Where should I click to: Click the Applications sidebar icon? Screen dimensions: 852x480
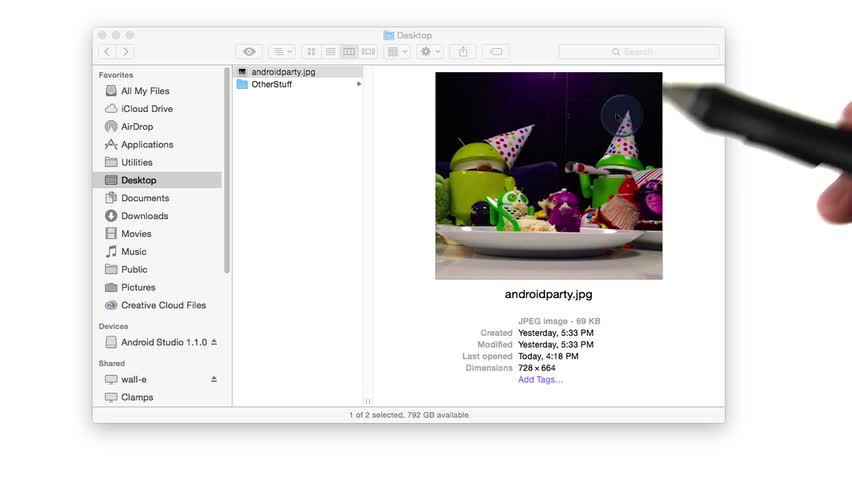pos(111,145)
